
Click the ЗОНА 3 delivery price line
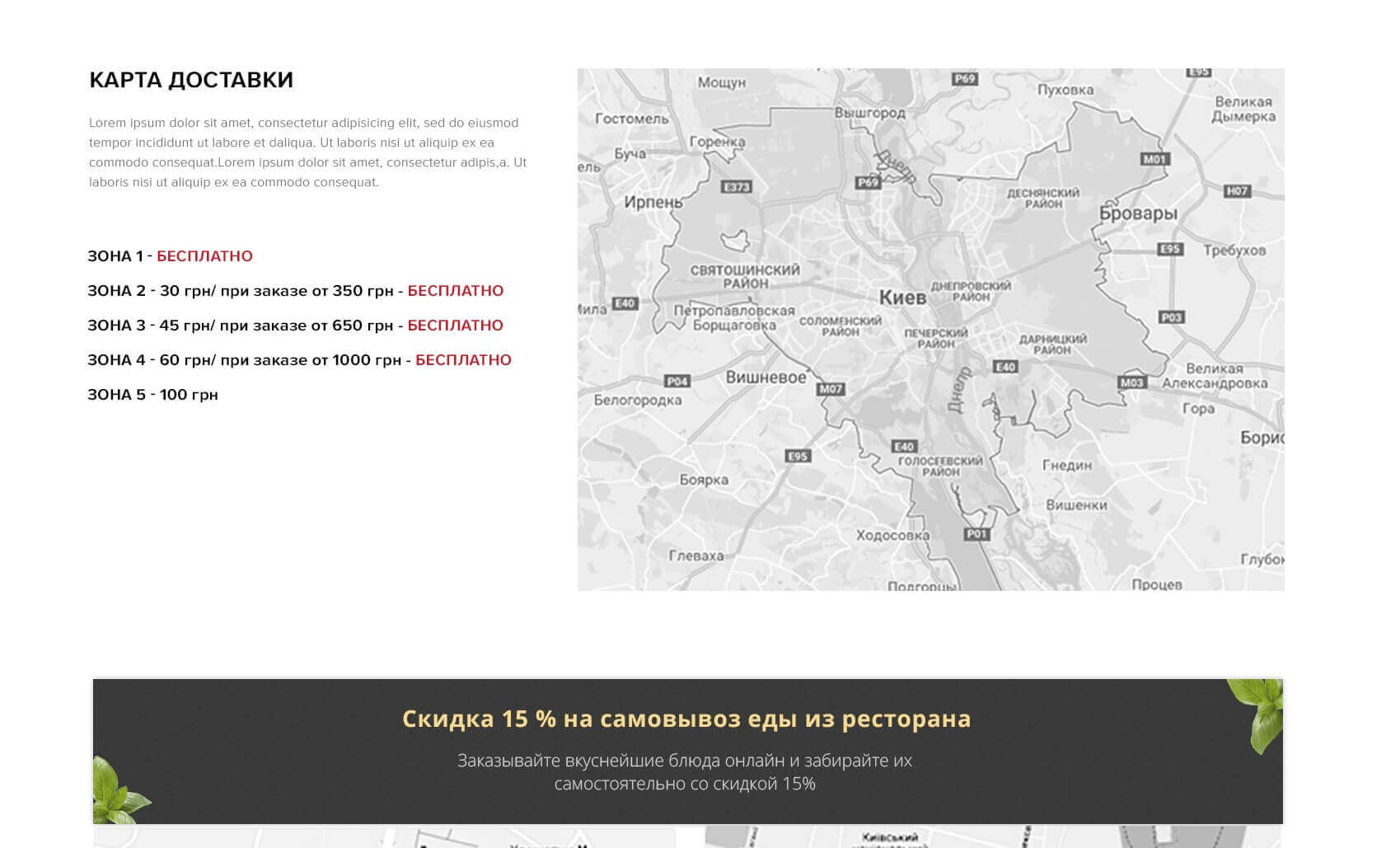point(296,326)
